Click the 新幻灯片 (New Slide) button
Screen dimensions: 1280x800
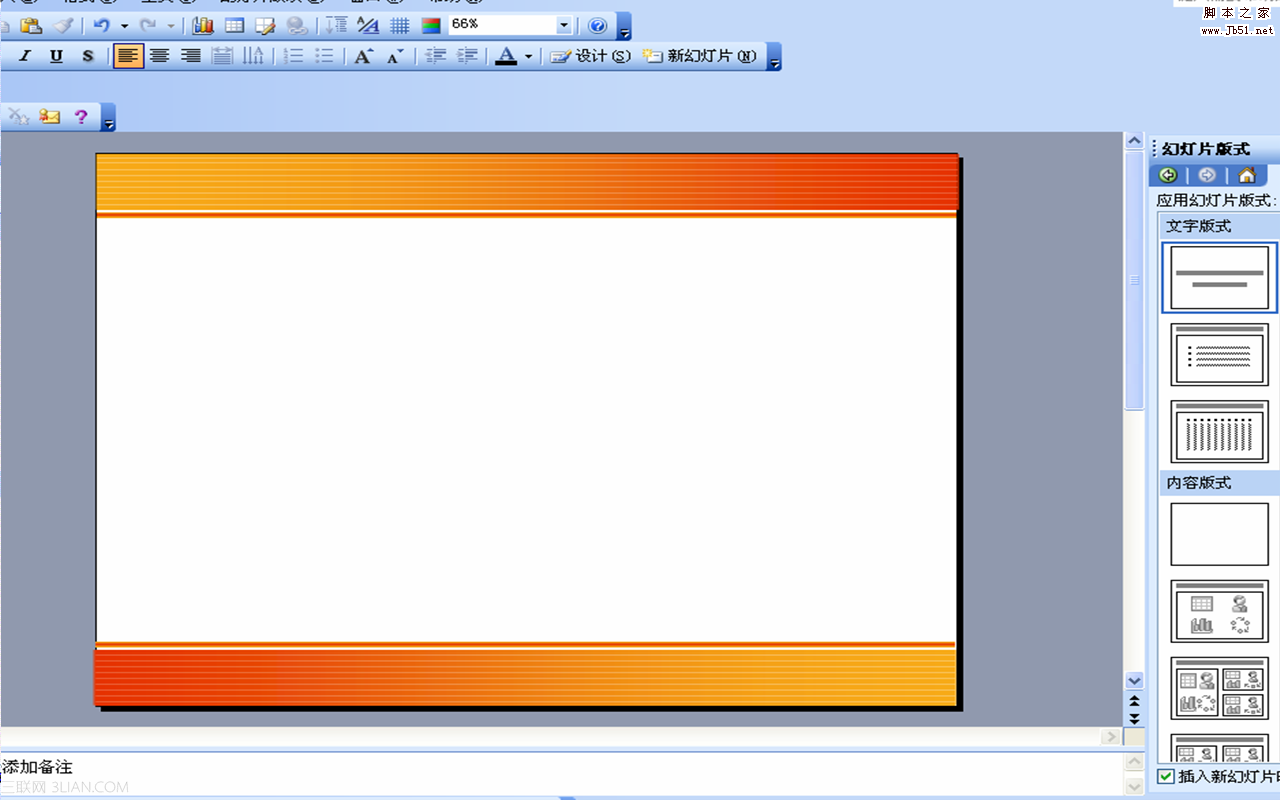pyautogui.click(x=700, y=57)
